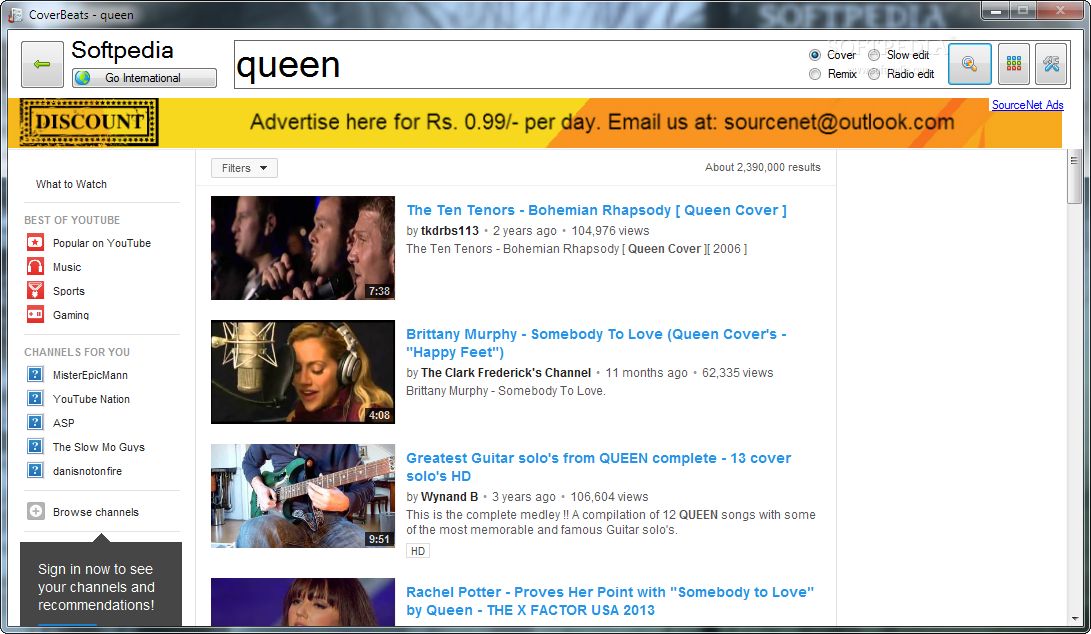The image size is (1091, 634).
Task: Open the ASP channel link
Action: click(x=63, y=423)
